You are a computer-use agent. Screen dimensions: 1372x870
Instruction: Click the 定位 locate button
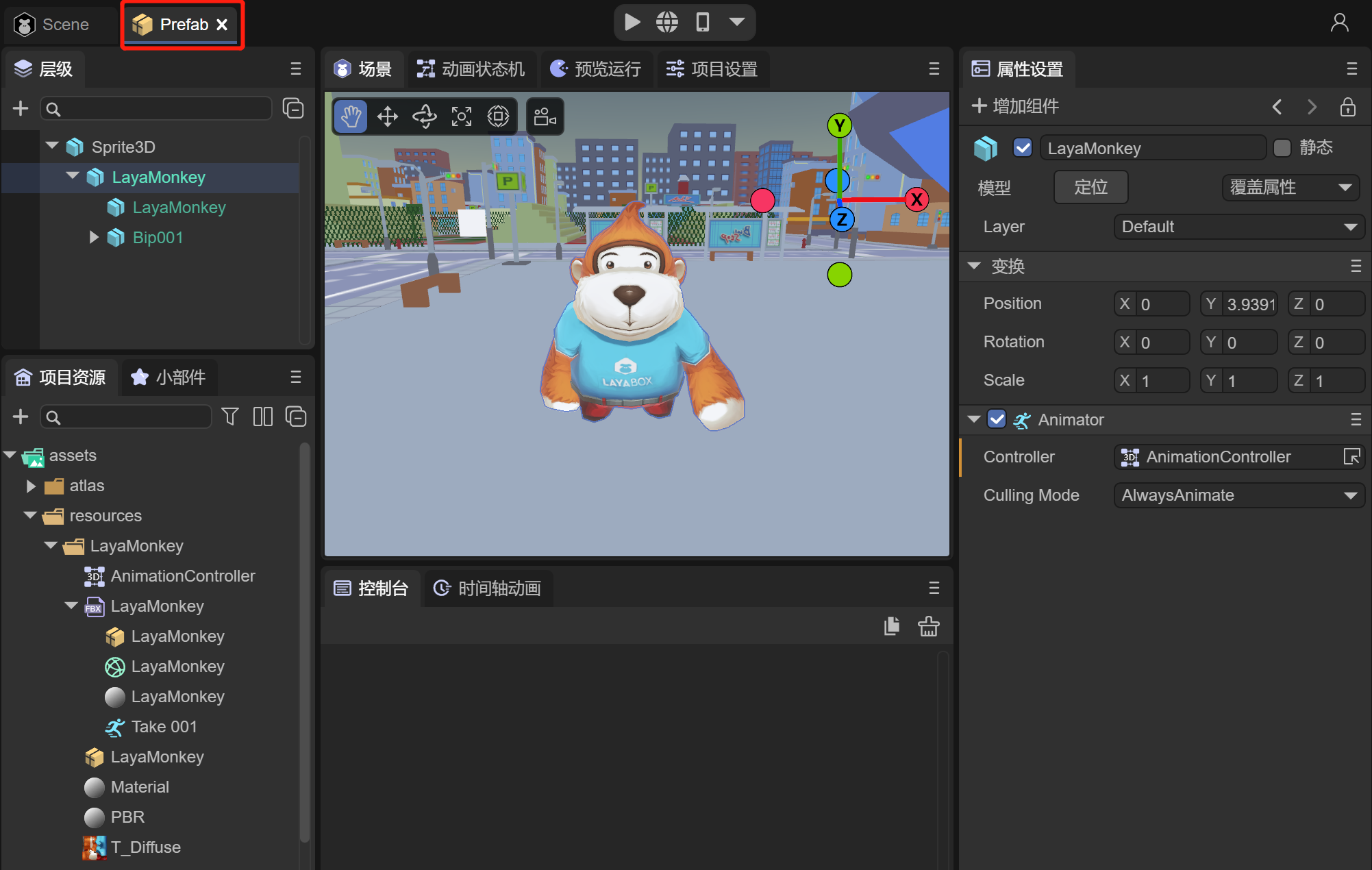click(x=1090, y=187)
